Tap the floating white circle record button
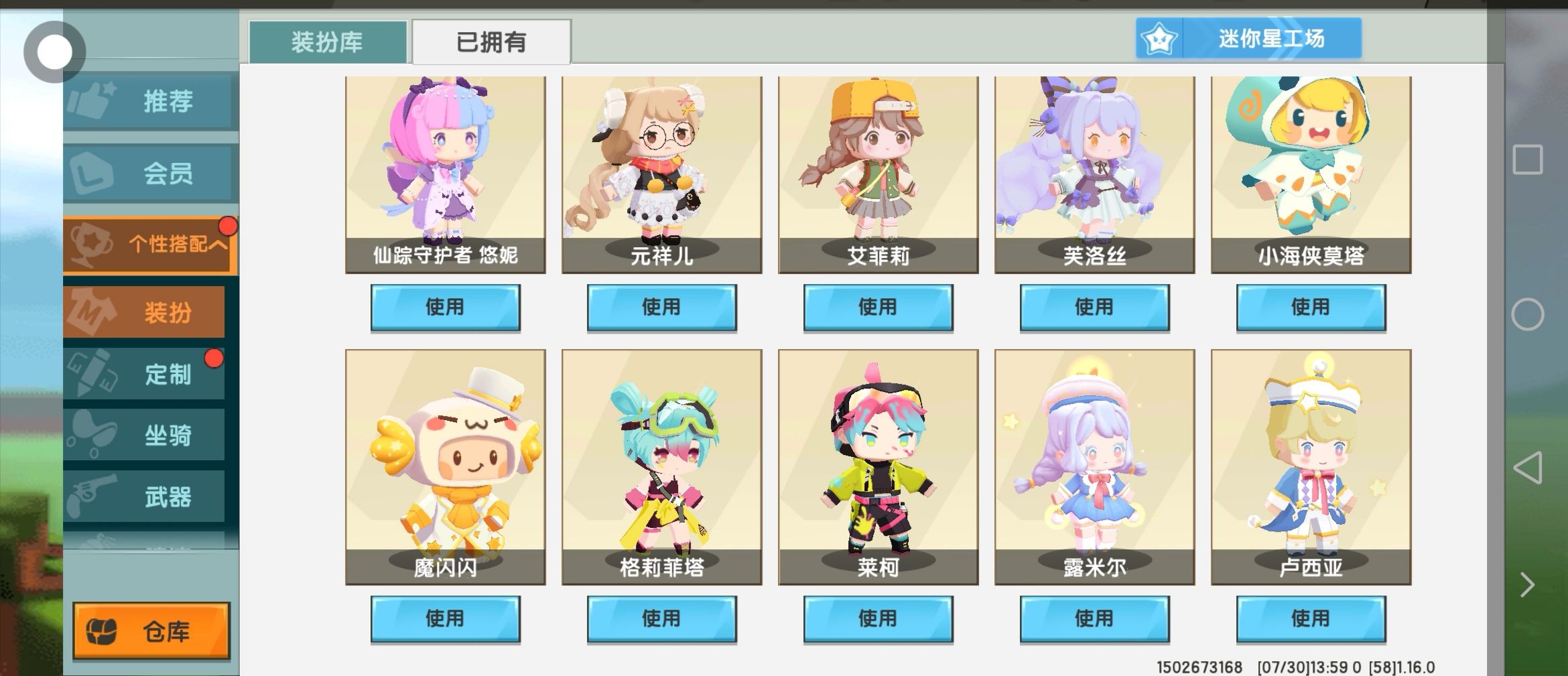 tap(54, 52)
